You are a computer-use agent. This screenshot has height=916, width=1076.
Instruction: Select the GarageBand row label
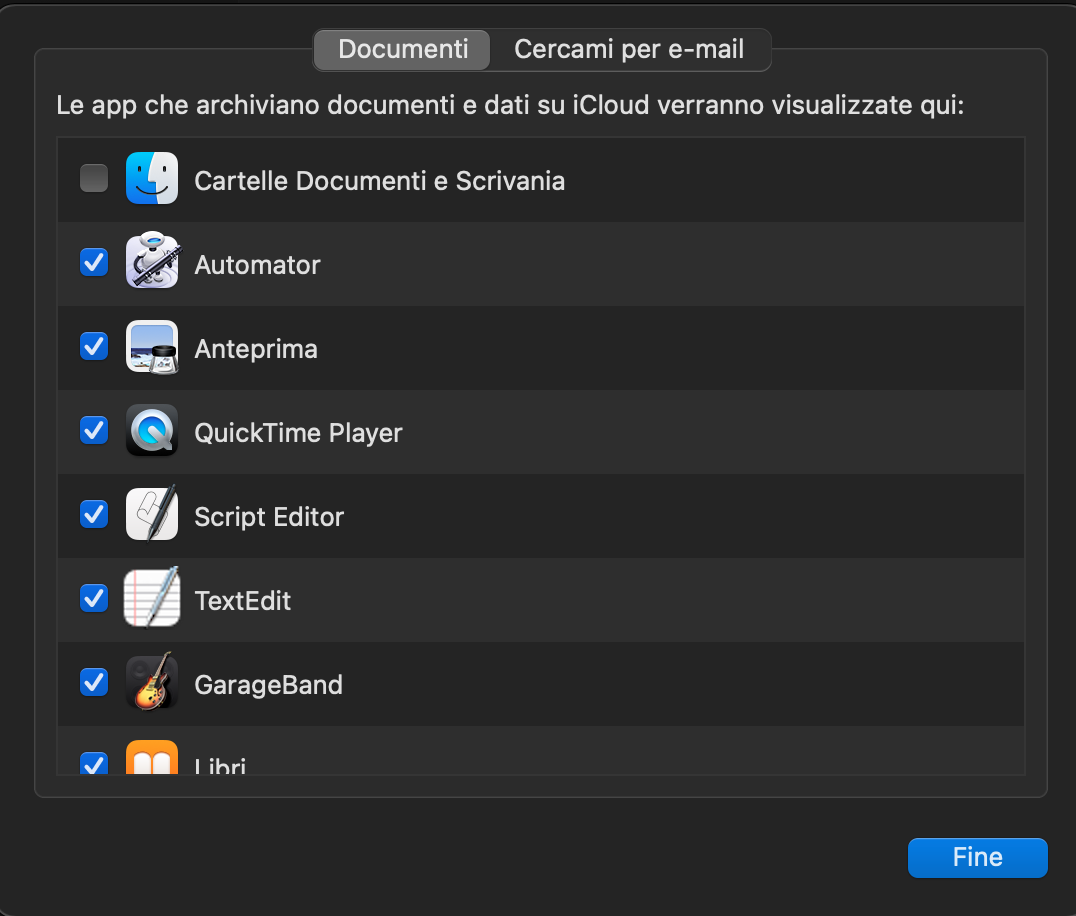pyautogui.click(x=268, y=685)
